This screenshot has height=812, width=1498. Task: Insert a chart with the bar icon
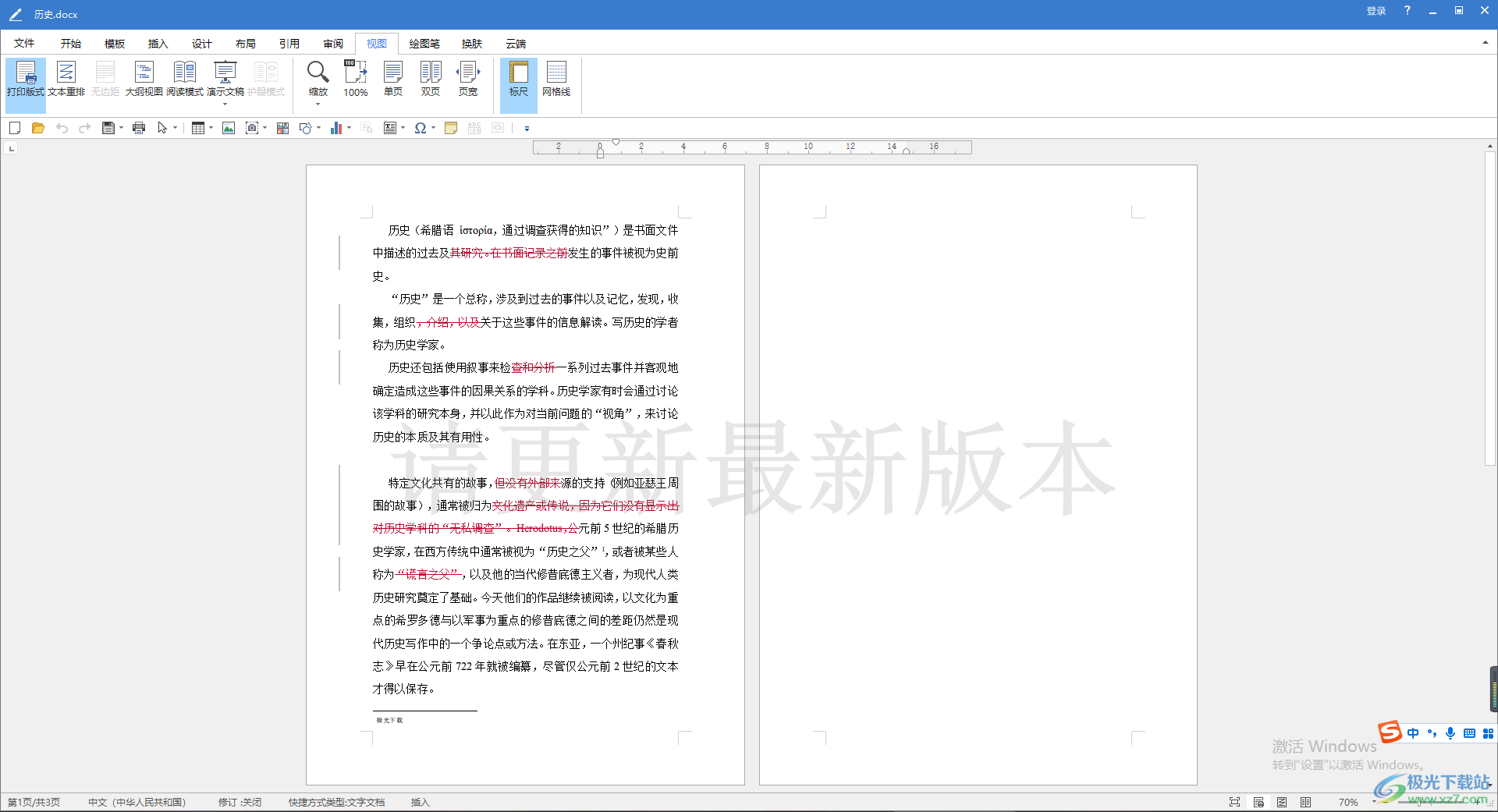336,128
